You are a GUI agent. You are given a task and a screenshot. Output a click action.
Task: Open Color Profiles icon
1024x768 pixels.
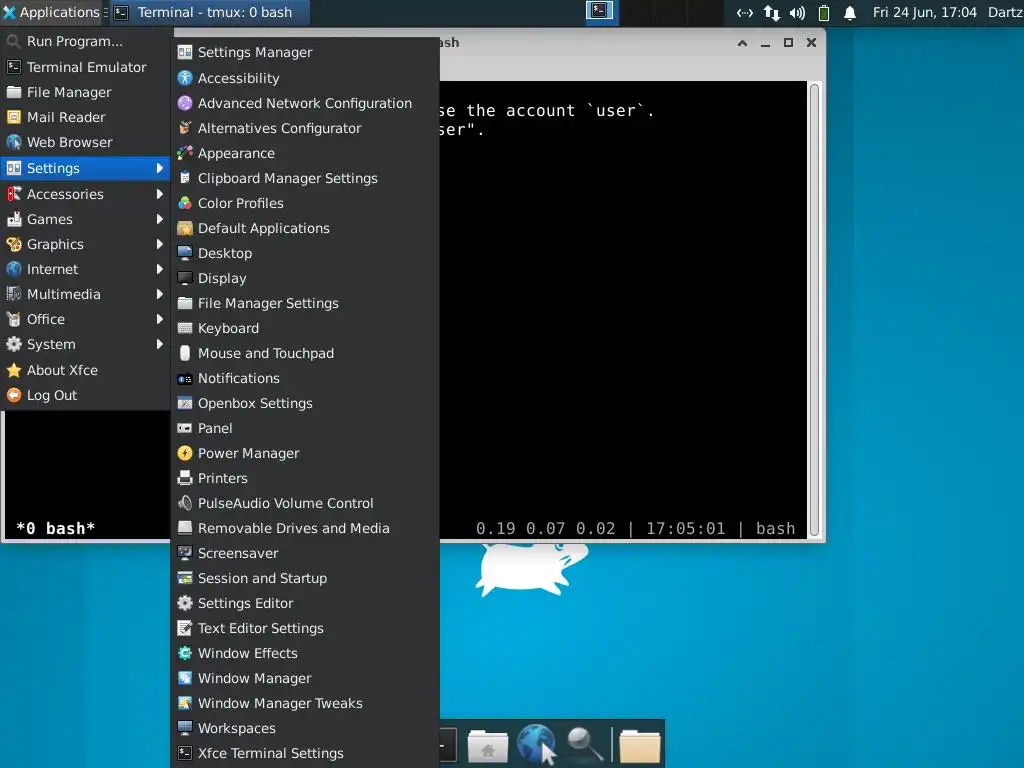(x=185, y=203)
